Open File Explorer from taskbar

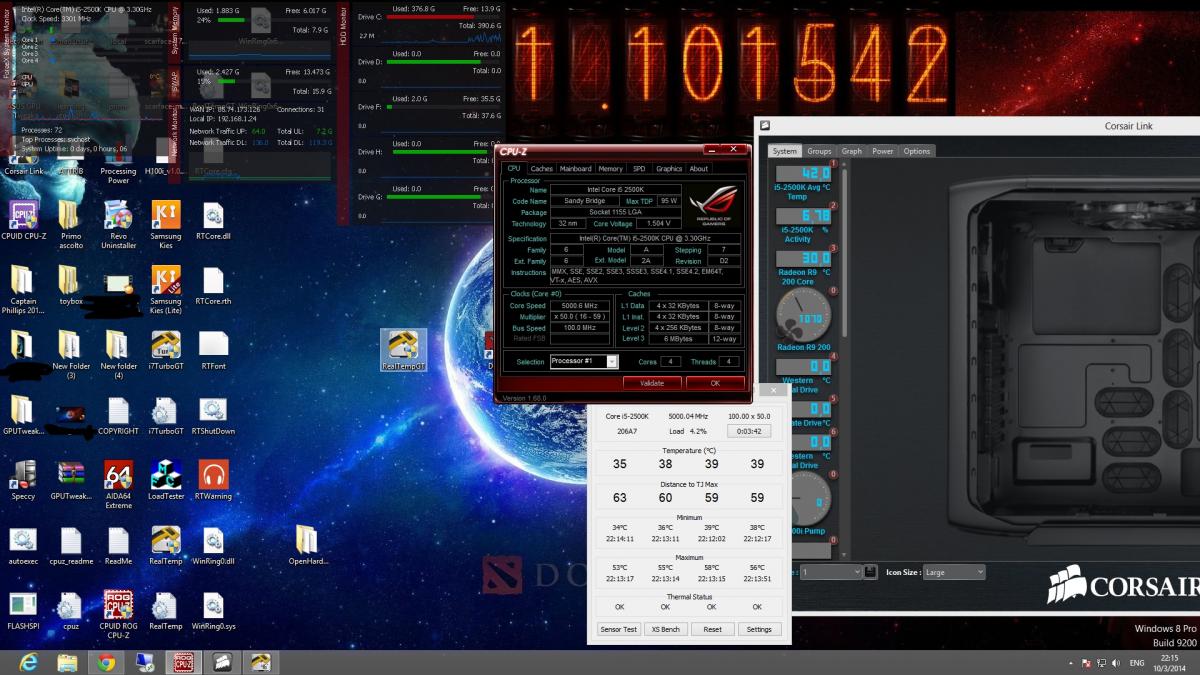(67, 662)
